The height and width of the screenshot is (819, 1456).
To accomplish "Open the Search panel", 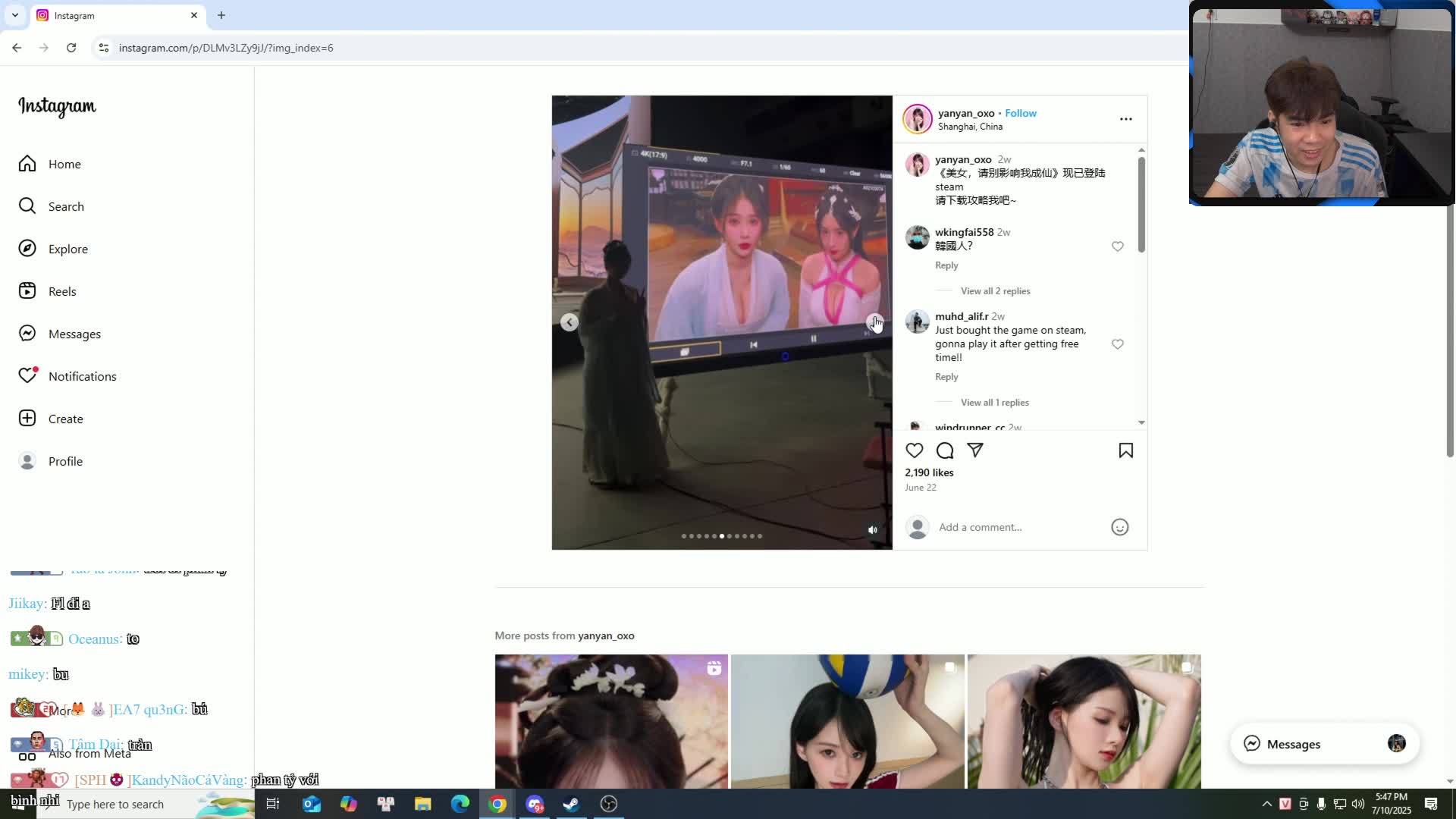I will point(67,206).
